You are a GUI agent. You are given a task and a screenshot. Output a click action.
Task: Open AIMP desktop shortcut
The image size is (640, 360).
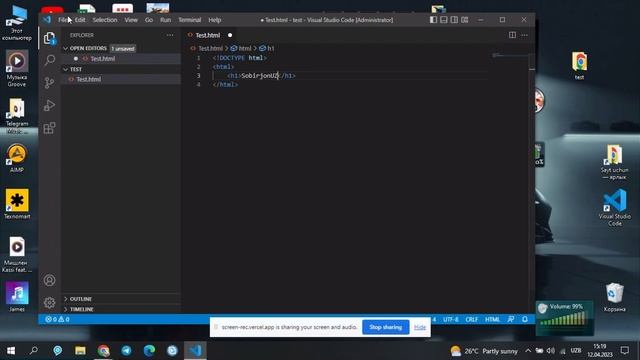(17, 158)
